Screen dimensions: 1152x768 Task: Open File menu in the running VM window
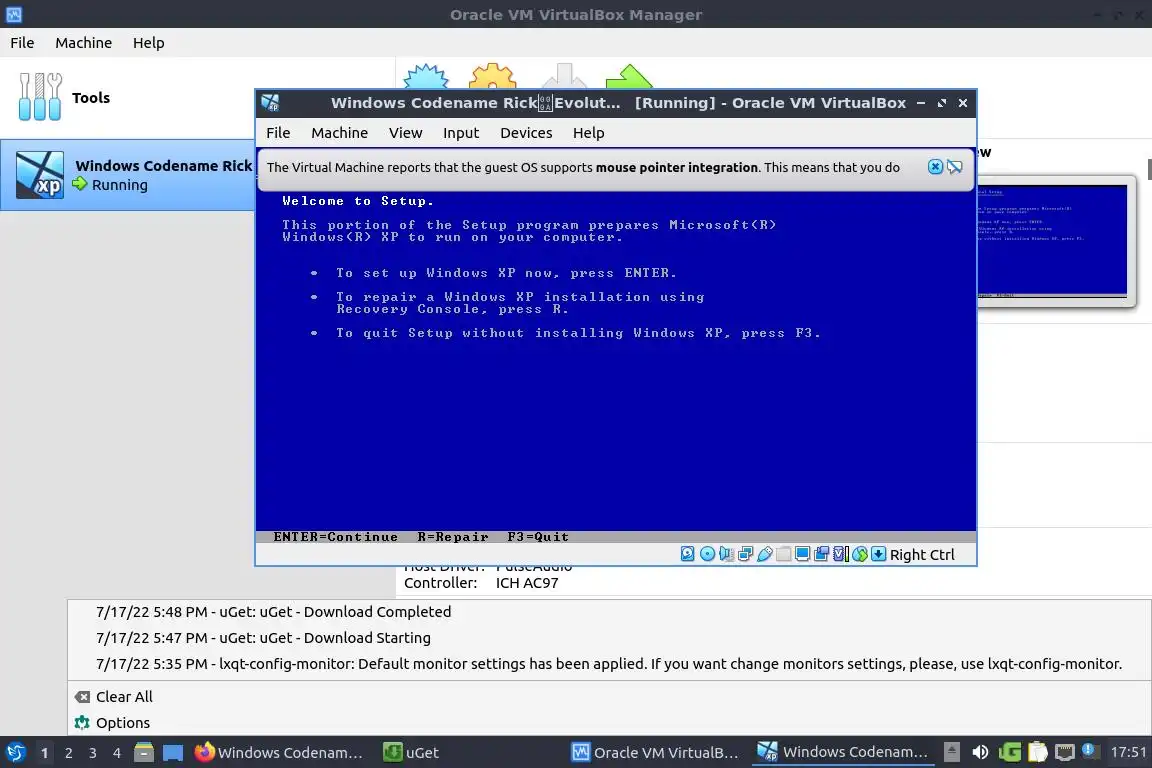(278, 133)
